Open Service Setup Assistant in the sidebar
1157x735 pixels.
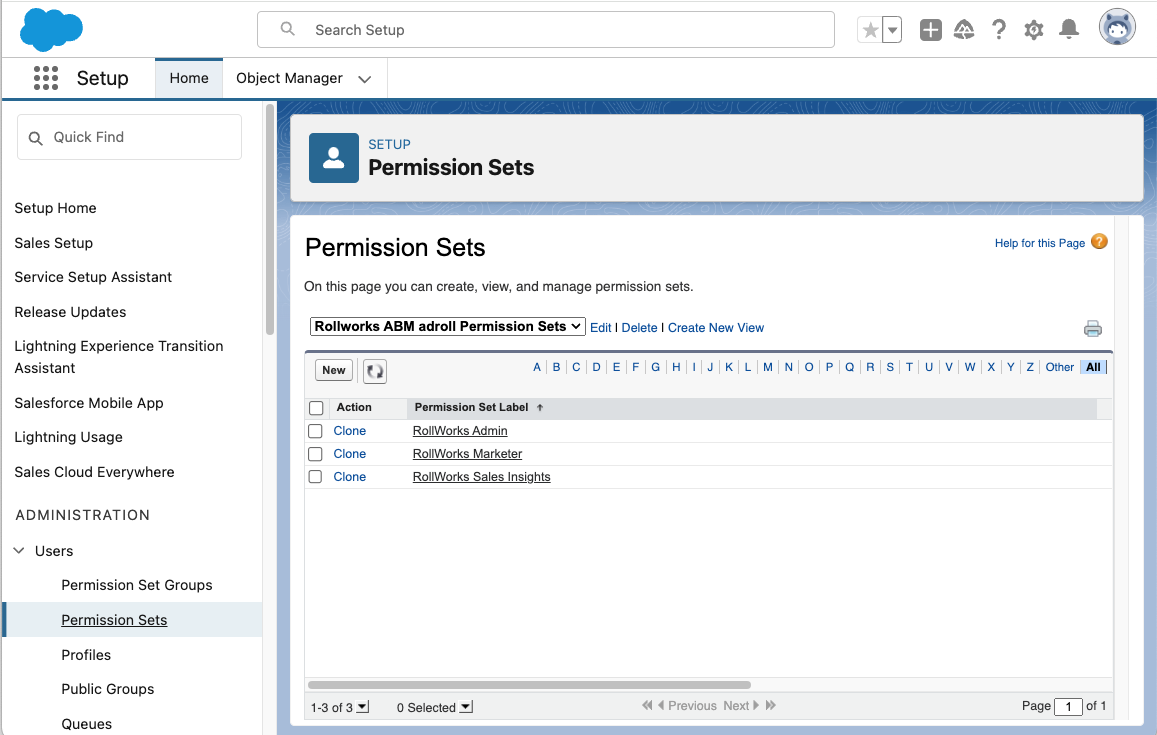[93, 277]
